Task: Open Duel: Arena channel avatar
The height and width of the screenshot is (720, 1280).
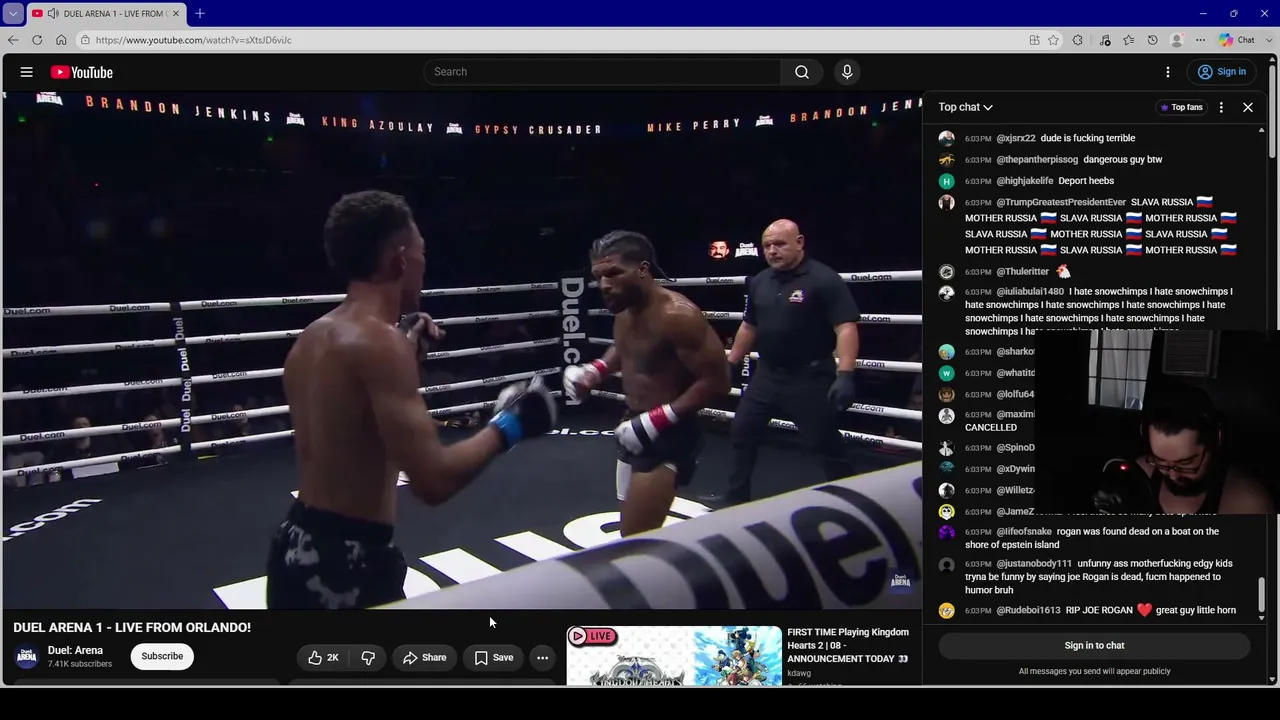Action: point(27,657)
